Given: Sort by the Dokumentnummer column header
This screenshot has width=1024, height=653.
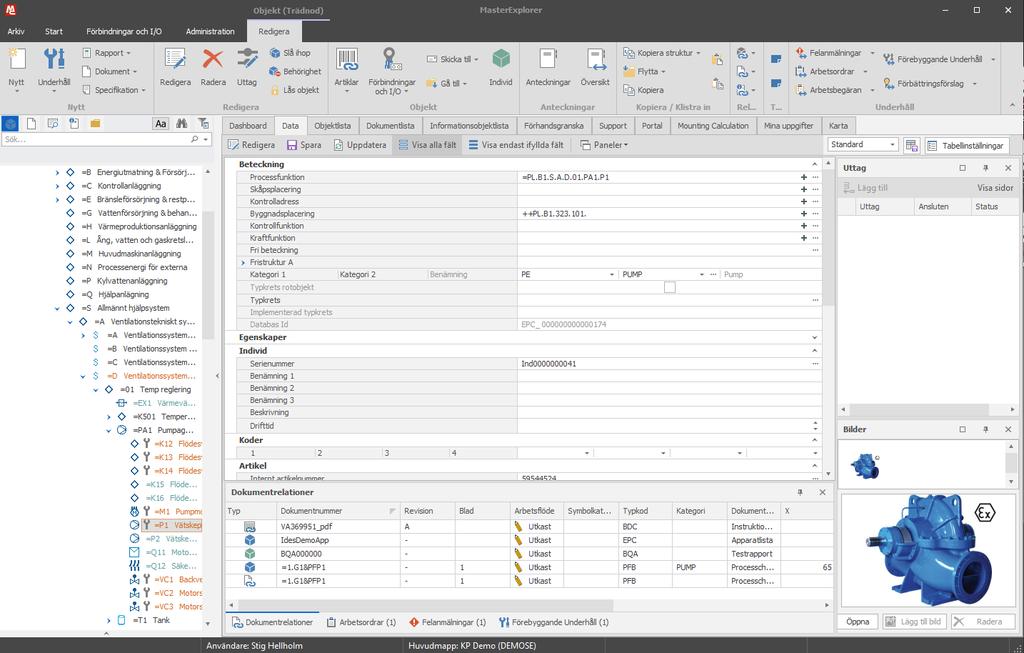Looking at the screenshot, I should coord(338,511).
